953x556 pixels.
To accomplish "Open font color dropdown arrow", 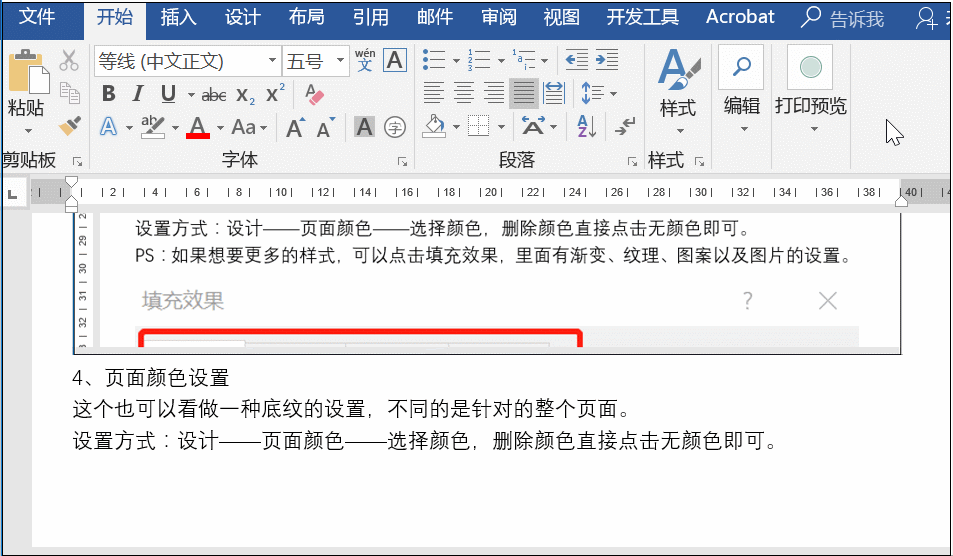I will coord(220,128).
